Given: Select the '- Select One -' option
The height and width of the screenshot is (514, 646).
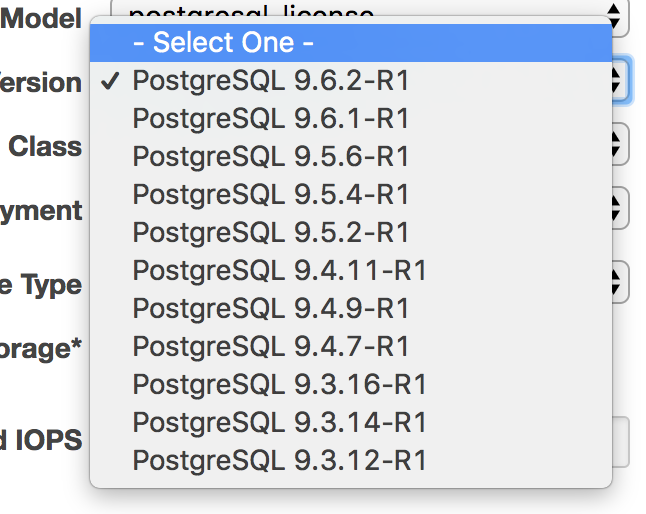Looking at the screenshot, I should coord(351,43).
